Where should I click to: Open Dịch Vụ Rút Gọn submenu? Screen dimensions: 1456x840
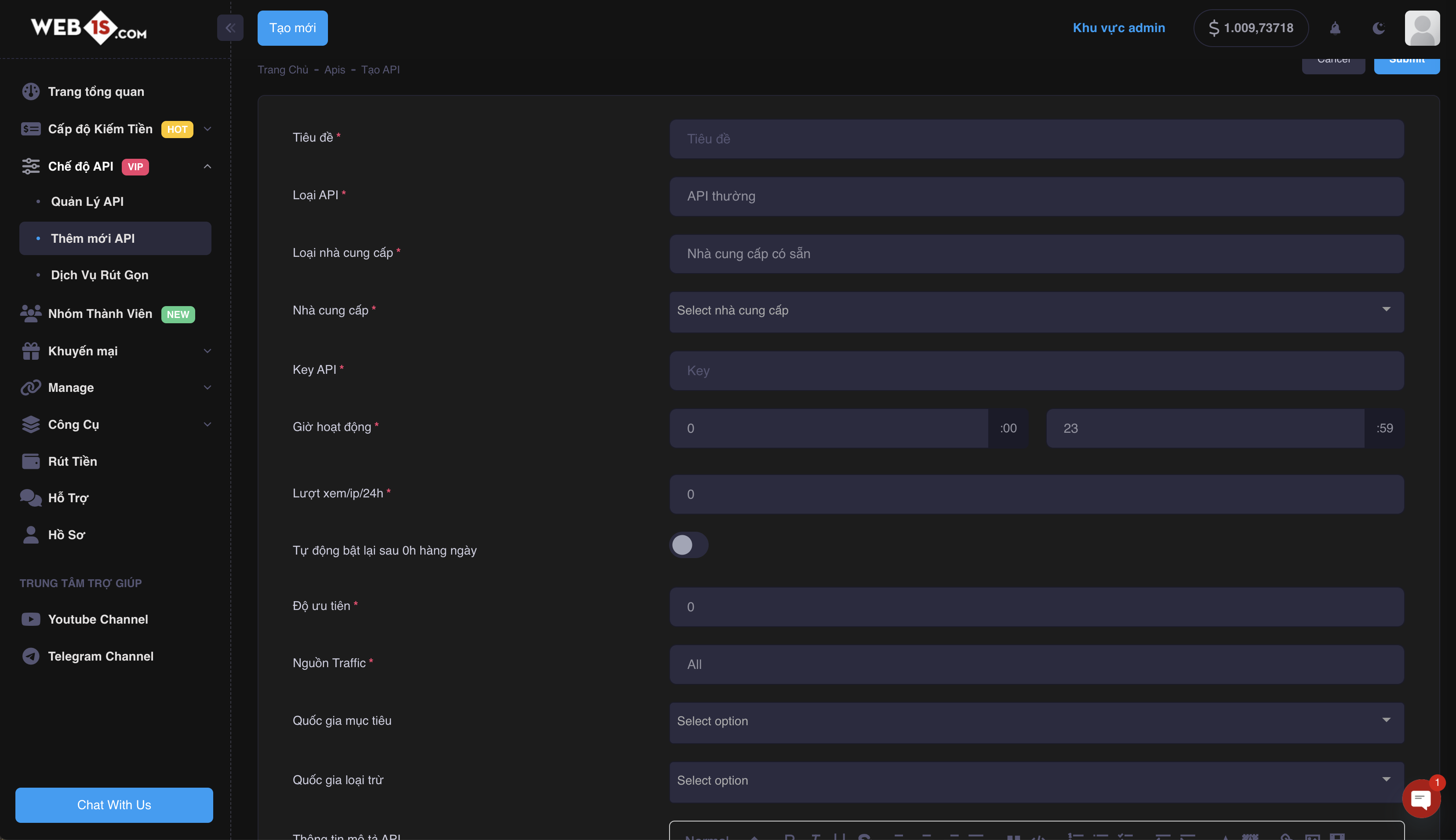click(x=99, y=275)
